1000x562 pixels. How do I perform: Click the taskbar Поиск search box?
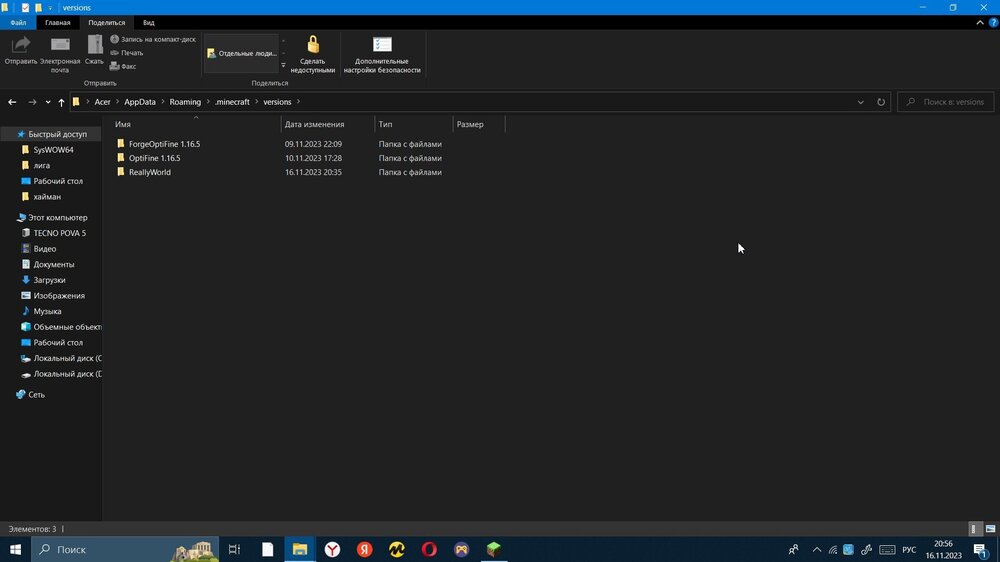125,549
